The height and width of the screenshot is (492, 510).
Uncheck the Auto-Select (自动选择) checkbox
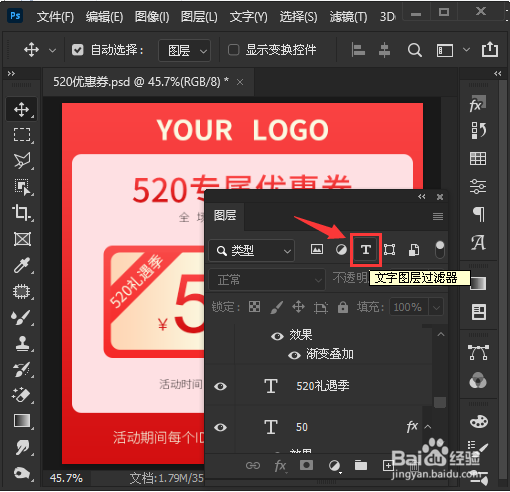77,50
